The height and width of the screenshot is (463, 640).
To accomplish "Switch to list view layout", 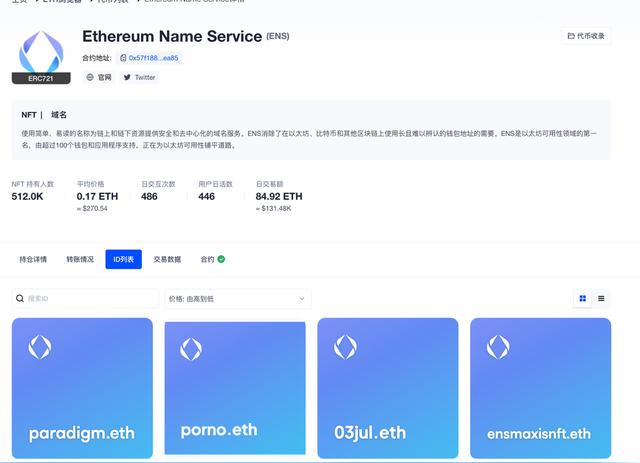I will (601, 298).
